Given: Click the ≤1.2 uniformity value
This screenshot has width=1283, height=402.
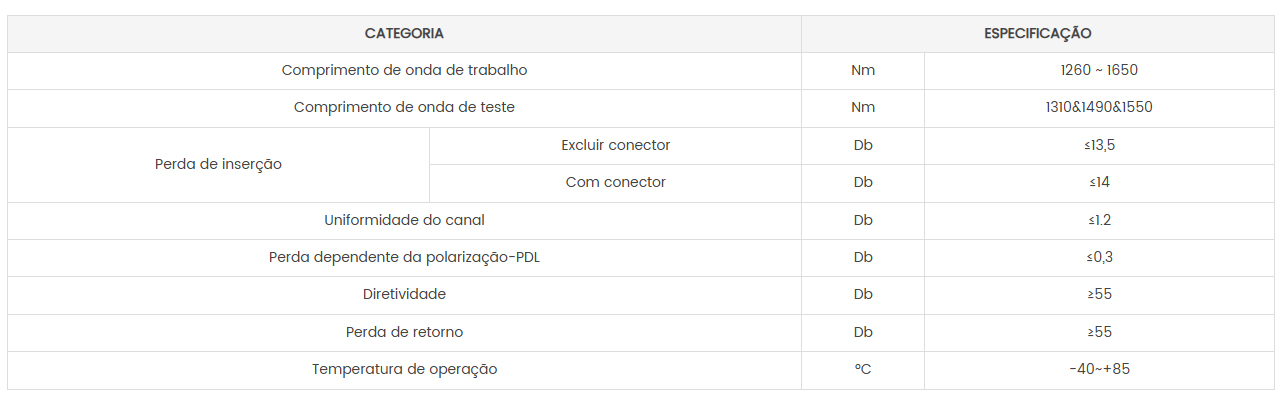Looking at the screenshot, I should point(1099,220).
